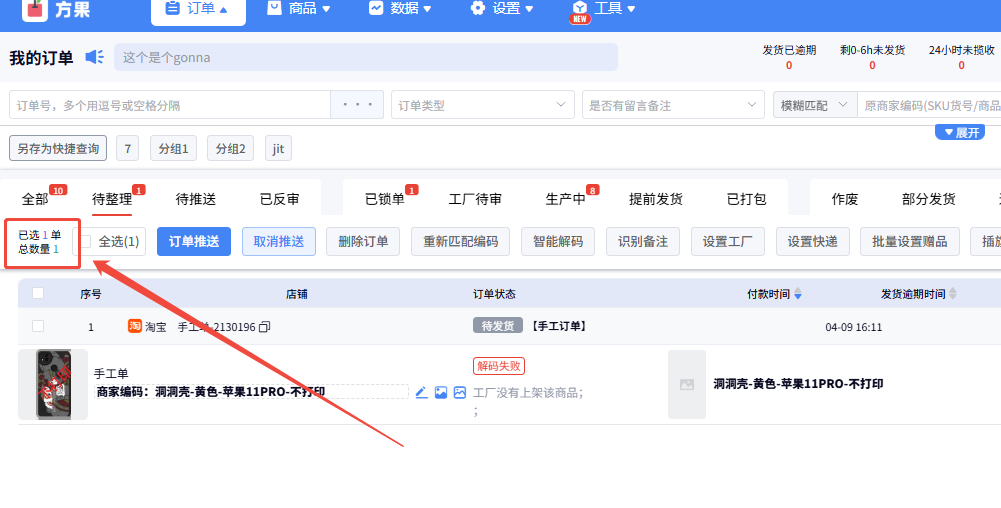Open the 订单 menu
This screenshot has width=1001, height=508.
click(199, 10)
